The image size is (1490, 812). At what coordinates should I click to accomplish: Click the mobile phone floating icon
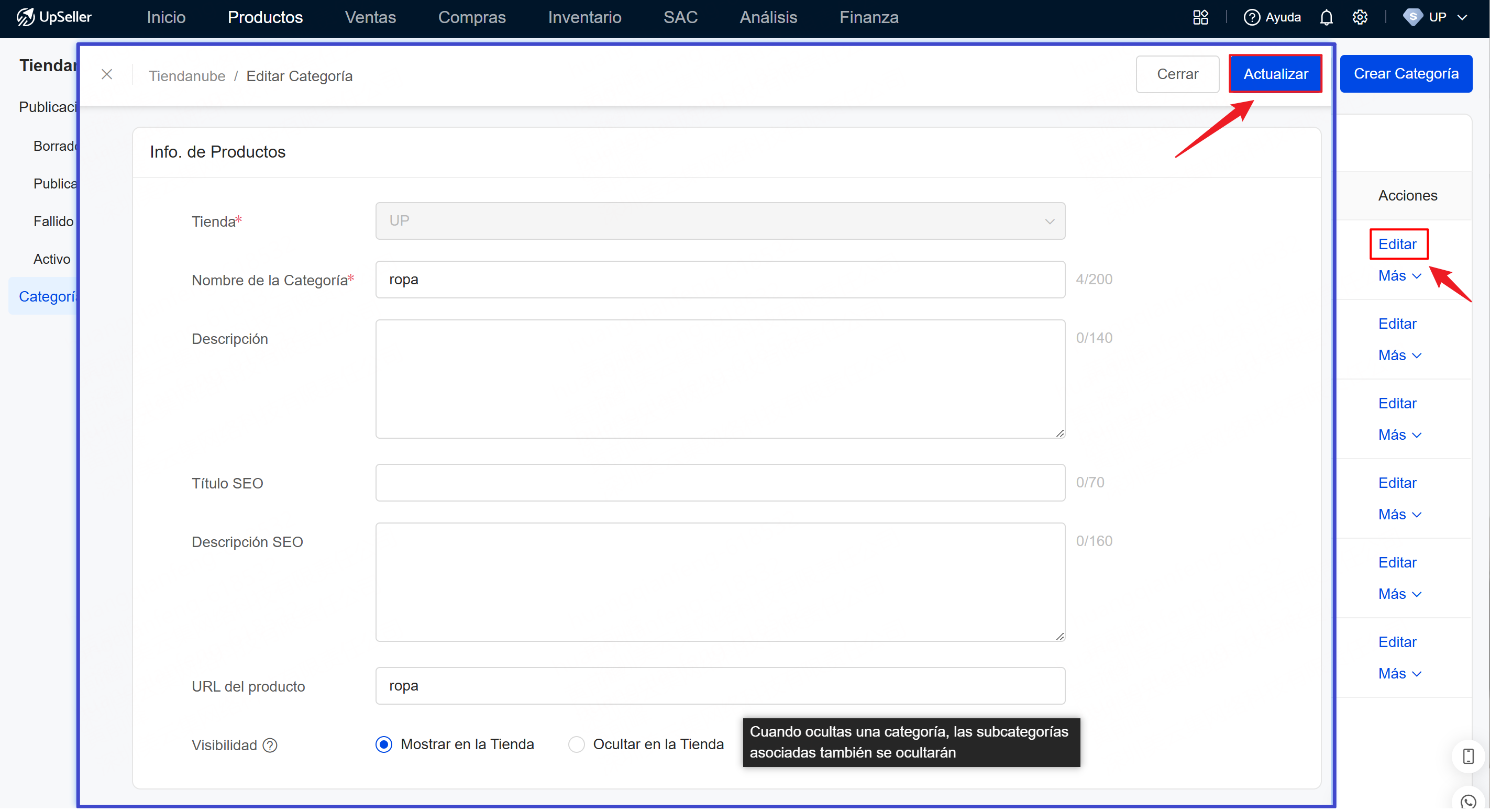1468,756
